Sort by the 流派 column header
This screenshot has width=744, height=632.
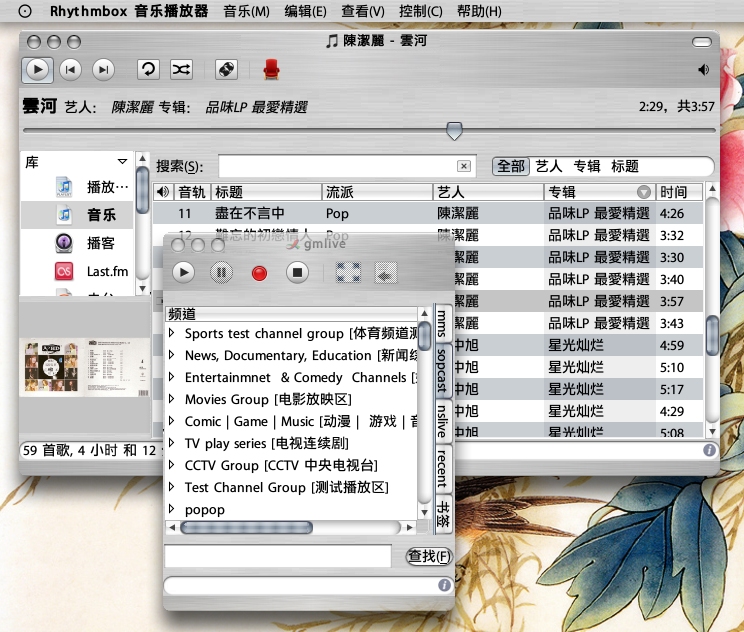point(377,192)
